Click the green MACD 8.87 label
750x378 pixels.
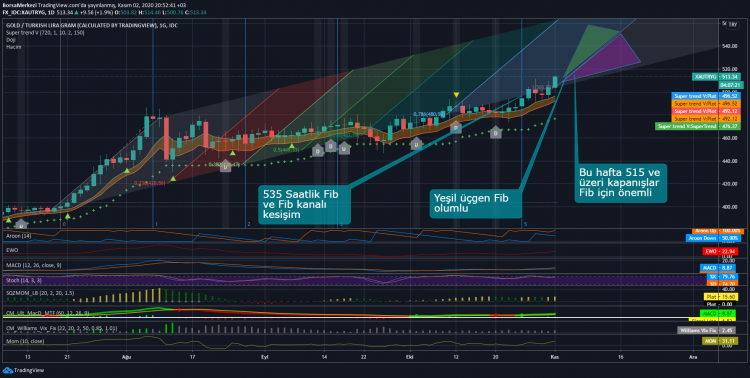tap(717, 313)
